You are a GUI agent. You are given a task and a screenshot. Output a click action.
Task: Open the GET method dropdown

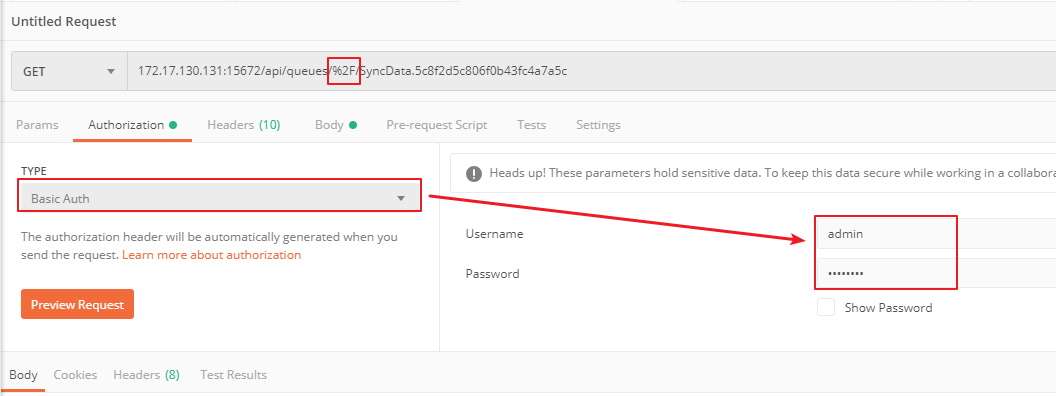coord(69,71)
